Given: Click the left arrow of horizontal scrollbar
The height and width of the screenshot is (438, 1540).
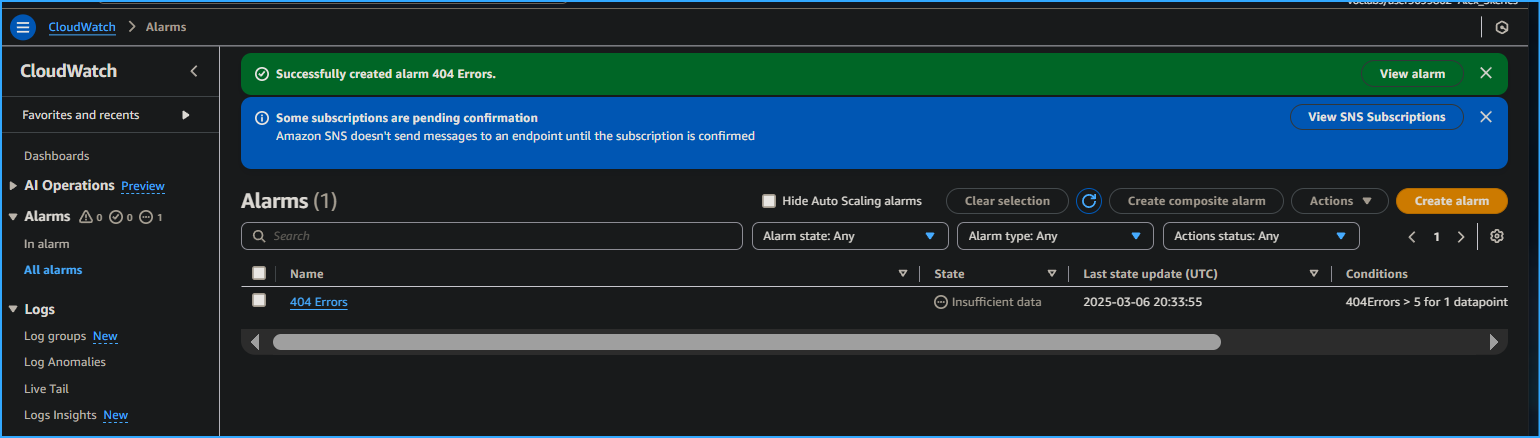Looking at the screenshot, I should point(255,342).
